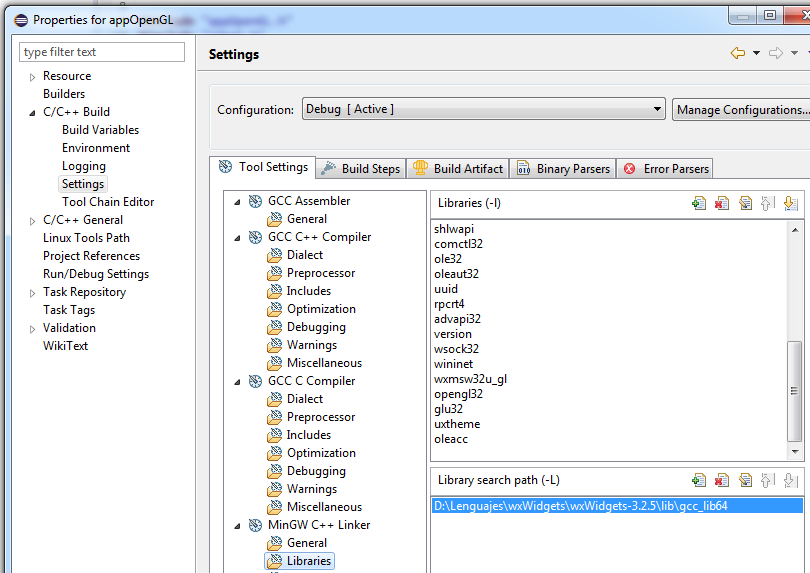Click Delete icon in Libraries (-l) toolbar
Image resolution: width=810 pixels, height=573 pixels.
tap(722, 203)
